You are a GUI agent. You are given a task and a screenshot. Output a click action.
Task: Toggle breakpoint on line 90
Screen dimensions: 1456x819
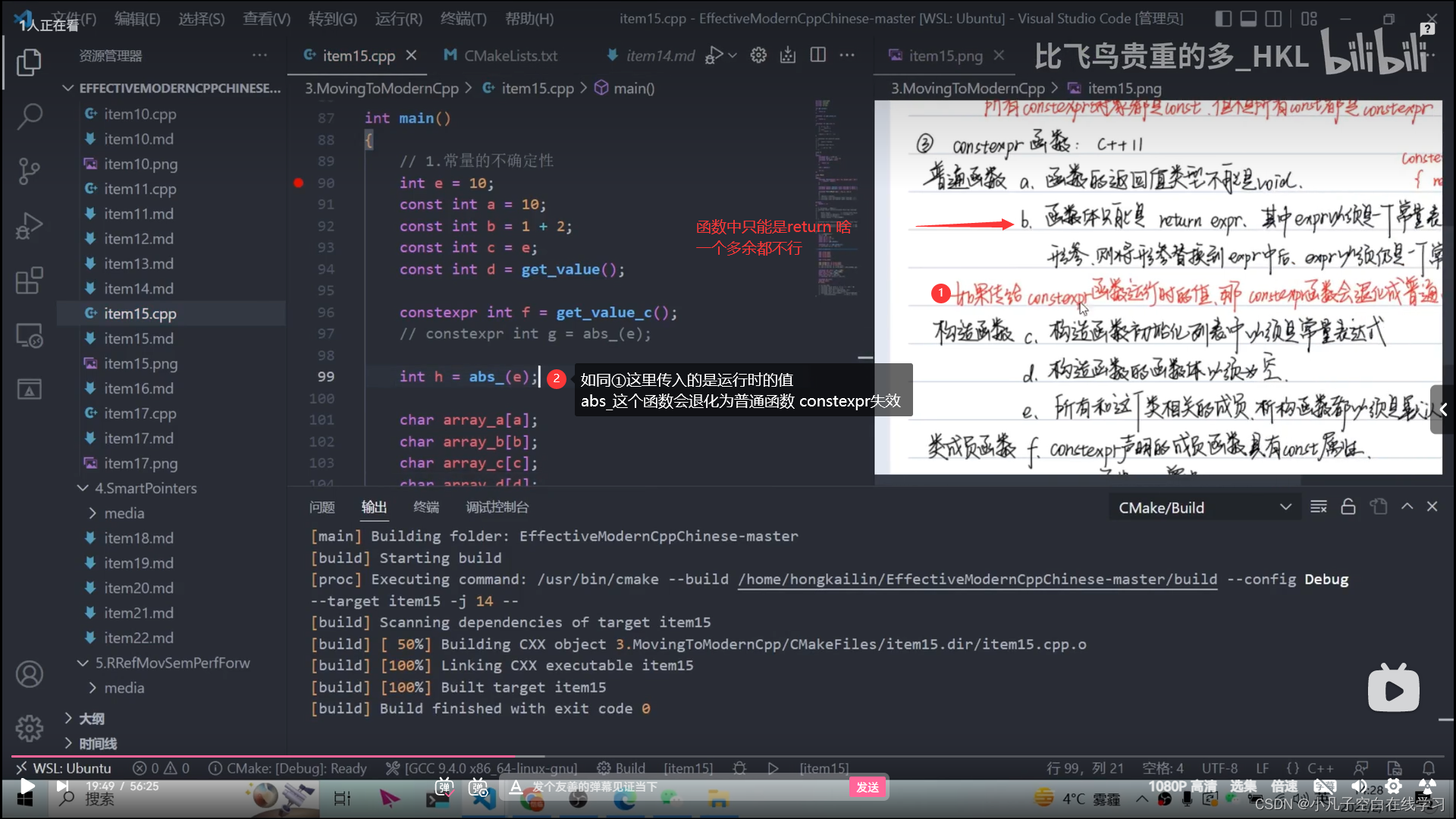299,183
